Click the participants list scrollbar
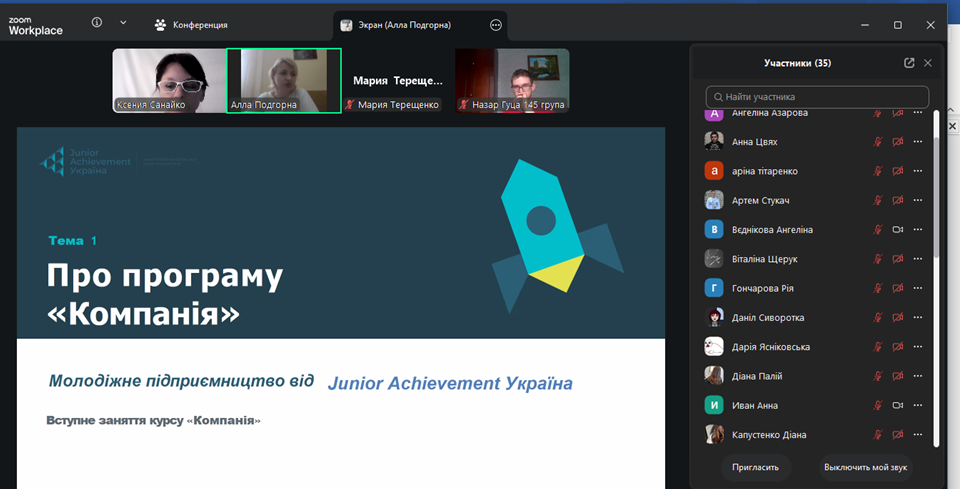This screenshot has height=489, width=960. tap(936, 196)
